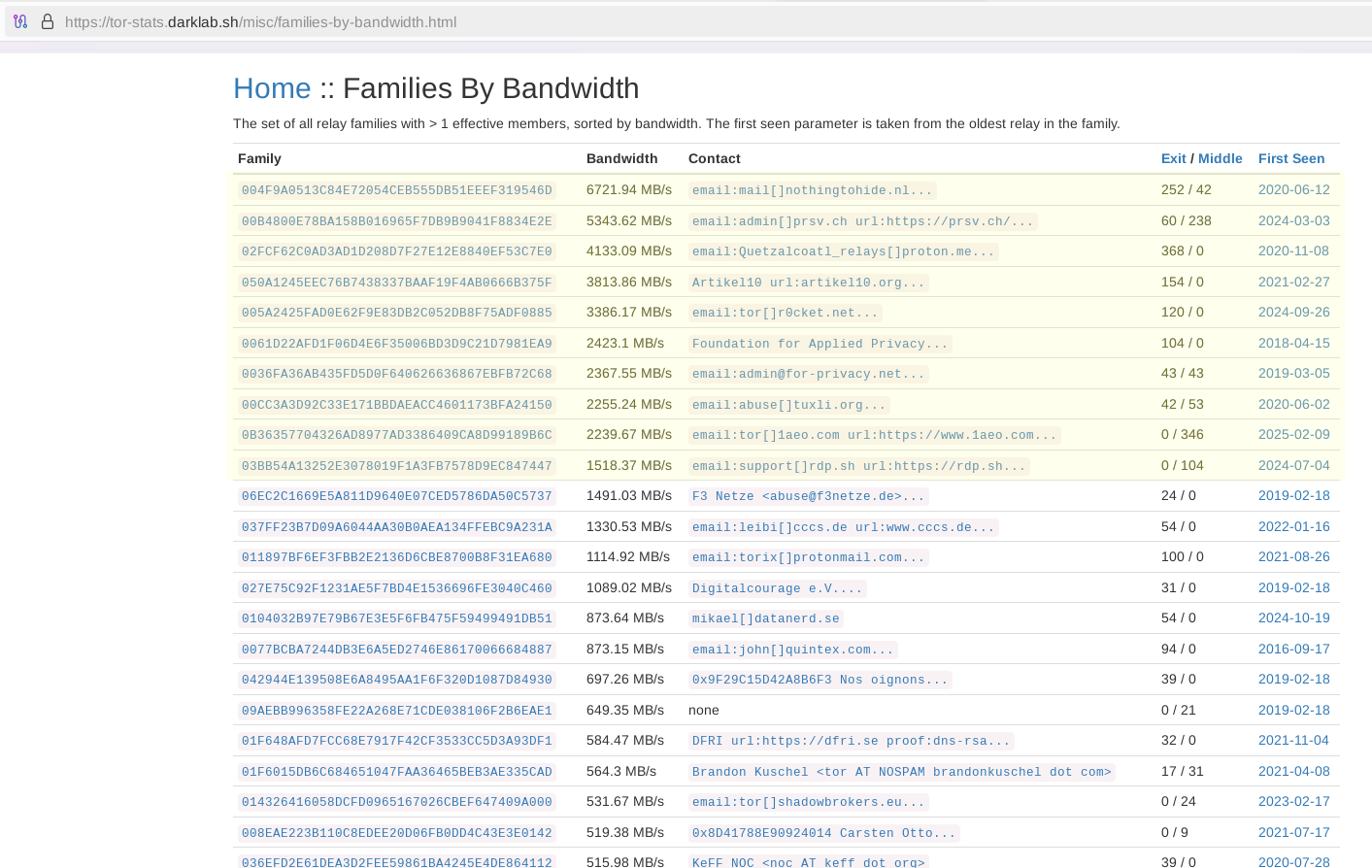The width and height of the screenshot is (1372, 868).
Task: Click first seen date 2024-03-03
Action: click(x=1294, y=221)
